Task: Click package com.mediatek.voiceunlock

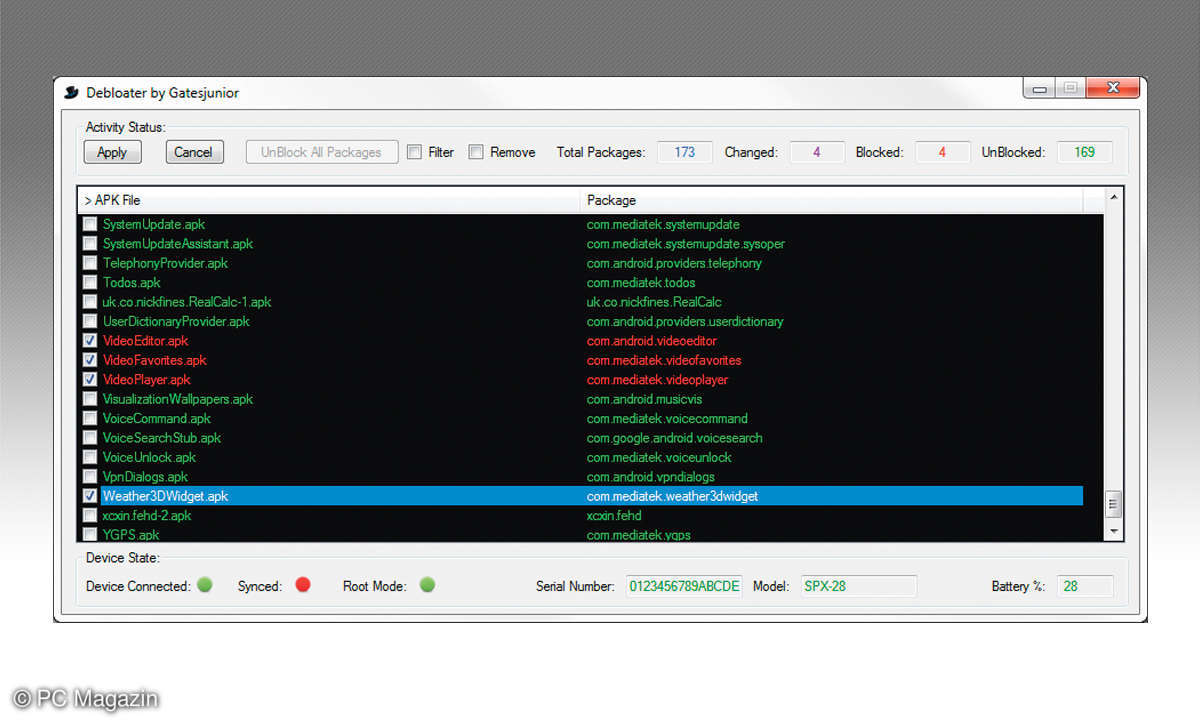Action: pyautogui.click(x=659, y=457)
